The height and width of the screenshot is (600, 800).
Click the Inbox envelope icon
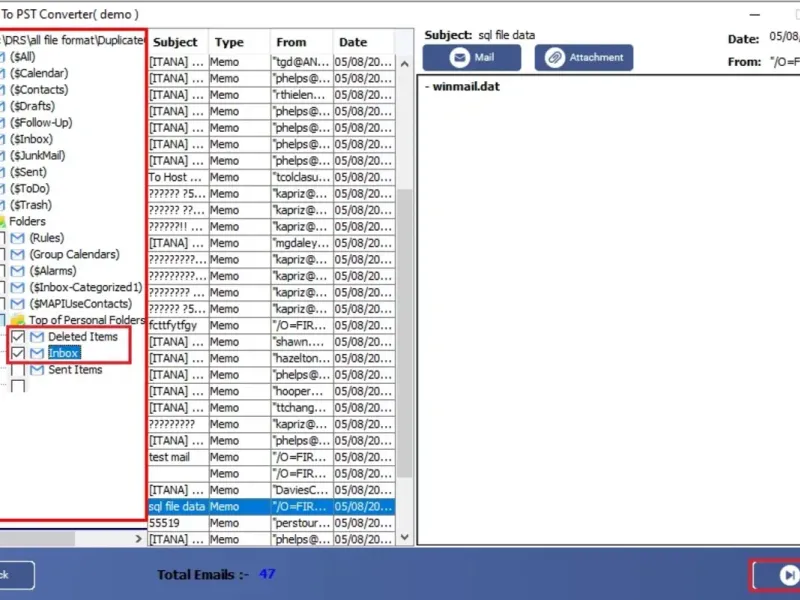[x=37, y=353]
